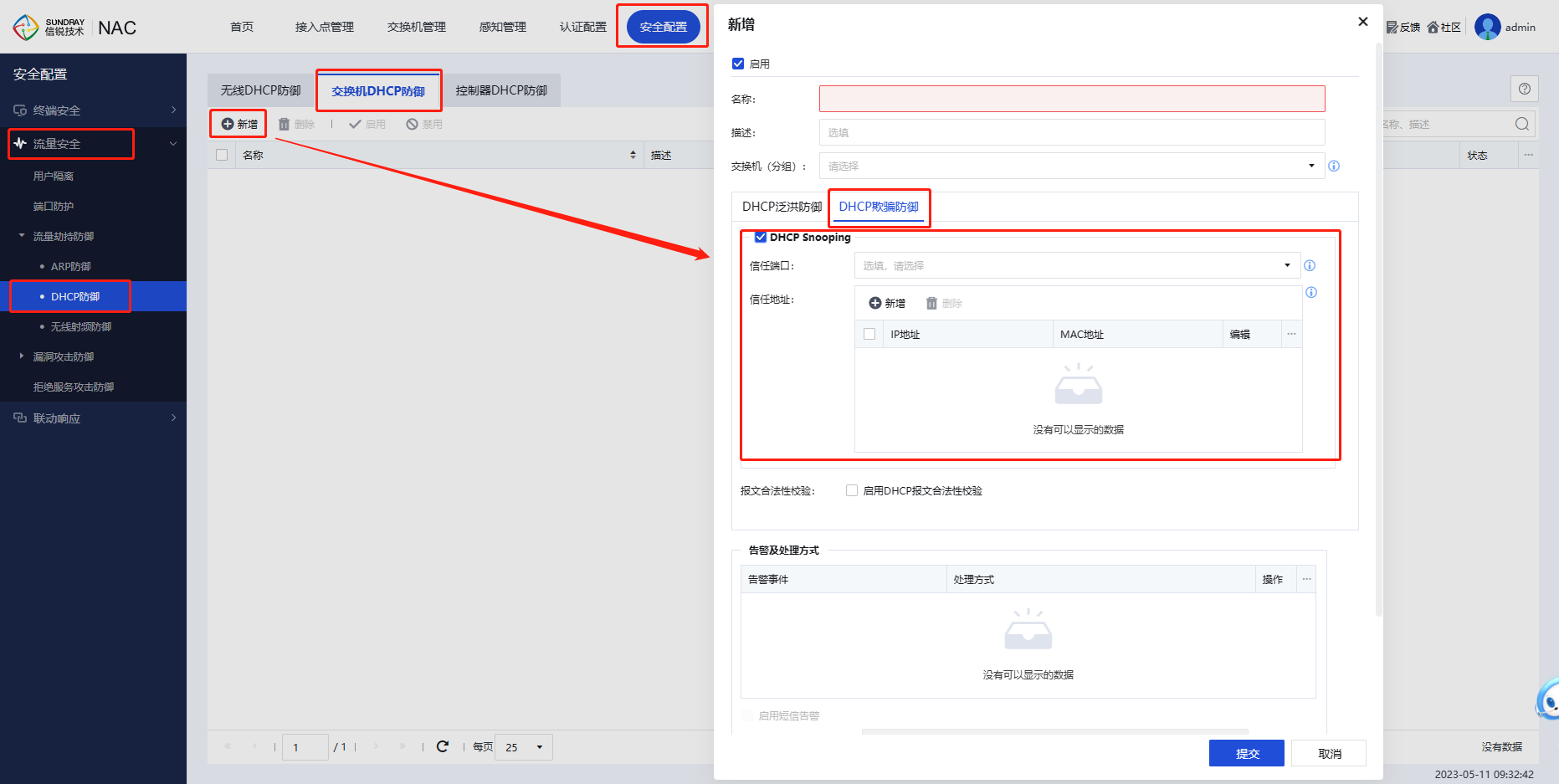Image resolution: width=1559 pixels, height=784 pixels.
Task: Open the 交换机管理 top menu
Action: (x=417, y=27)
